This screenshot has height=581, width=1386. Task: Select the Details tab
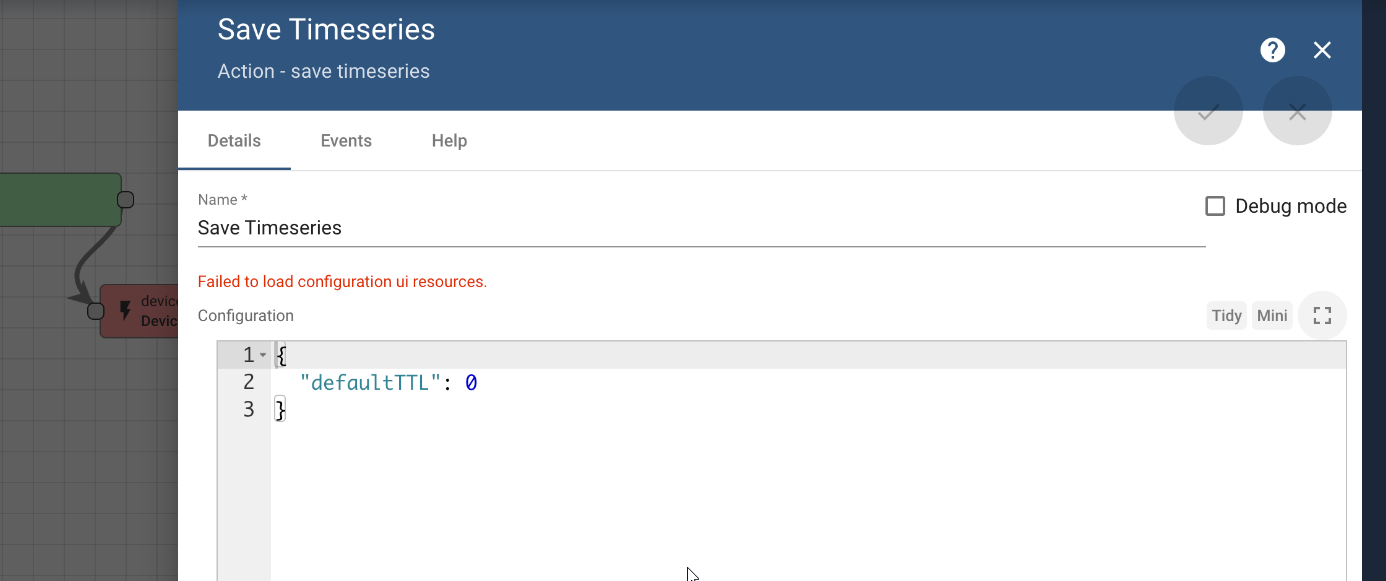(x=234, y=140)
